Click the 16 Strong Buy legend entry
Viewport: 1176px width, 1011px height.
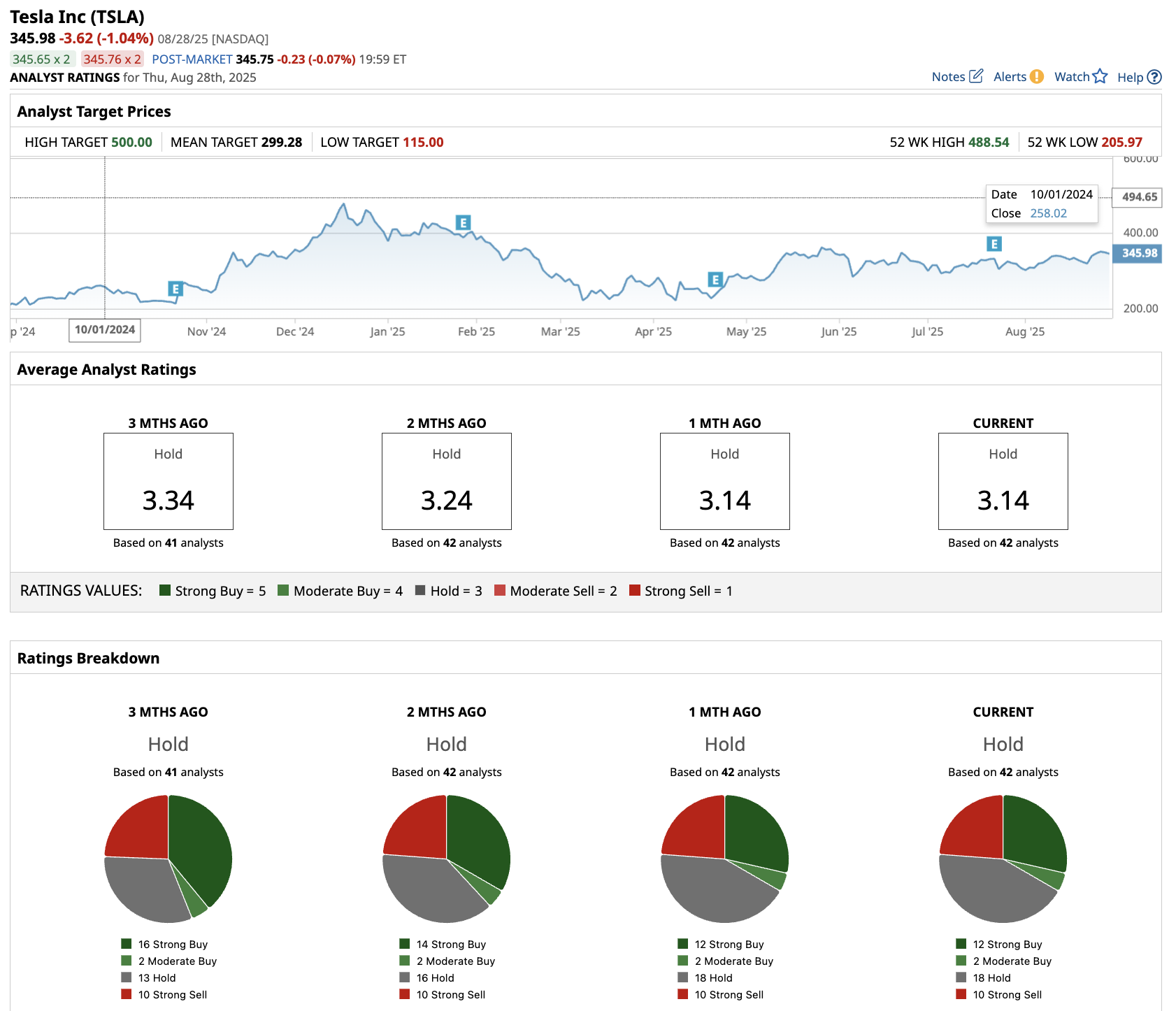pos(165,944)
